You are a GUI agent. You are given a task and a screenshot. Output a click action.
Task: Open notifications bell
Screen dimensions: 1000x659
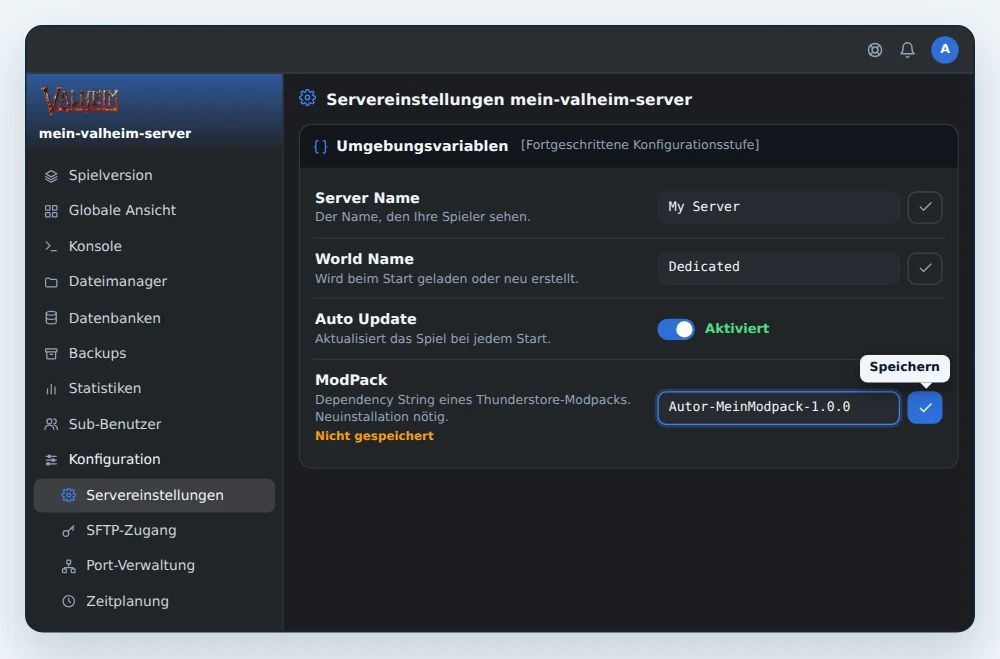tap(908, 50)
